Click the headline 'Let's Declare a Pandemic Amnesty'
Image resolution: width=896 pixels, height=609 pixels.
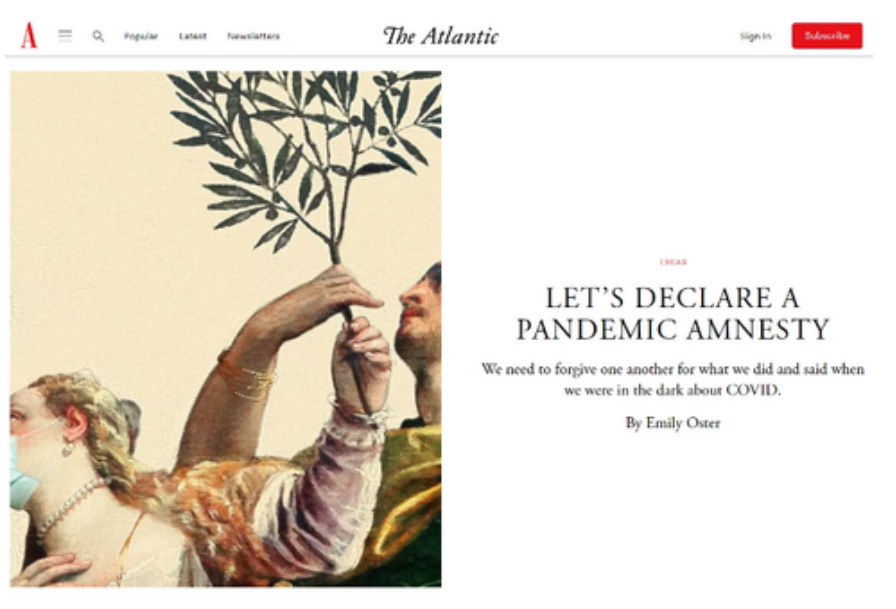pyautogui.click(x=673, y=314)
